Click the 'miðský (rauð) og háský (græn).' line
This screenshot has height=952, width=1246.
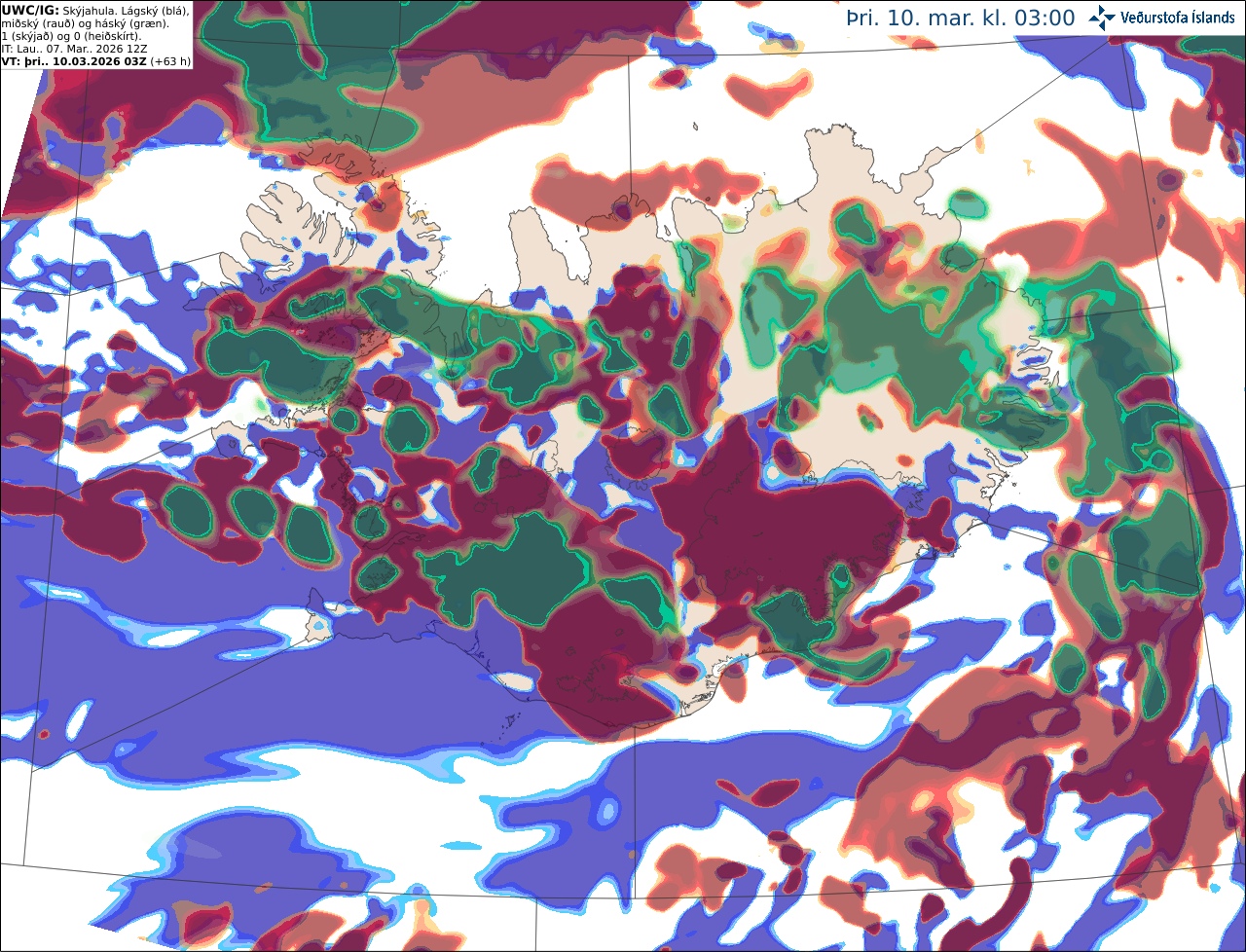click(85, 23)
